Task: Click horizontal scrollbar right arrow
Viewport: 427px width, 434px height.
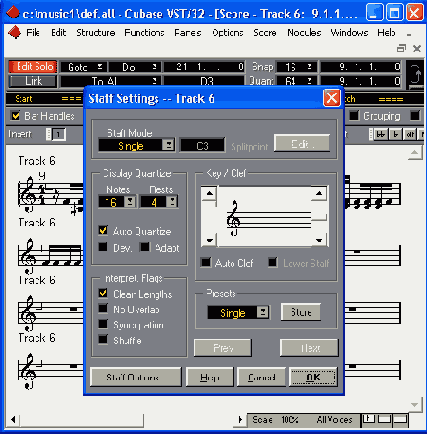Action: coord(240,419)
